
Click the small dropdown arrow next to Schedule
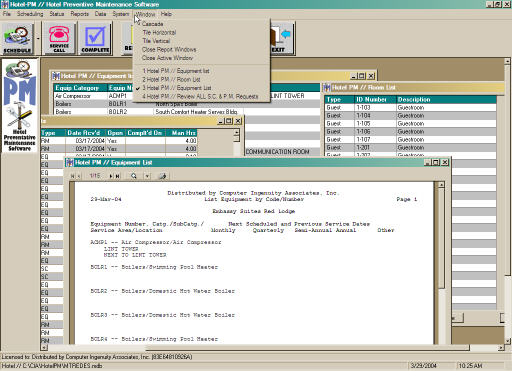[x=38, y=39]
